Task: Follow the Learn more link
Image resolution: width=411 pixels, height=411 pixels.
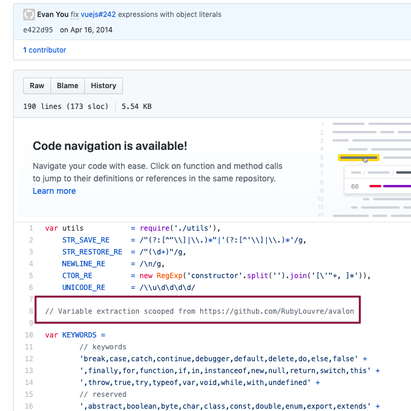Action: pos(54,191)
